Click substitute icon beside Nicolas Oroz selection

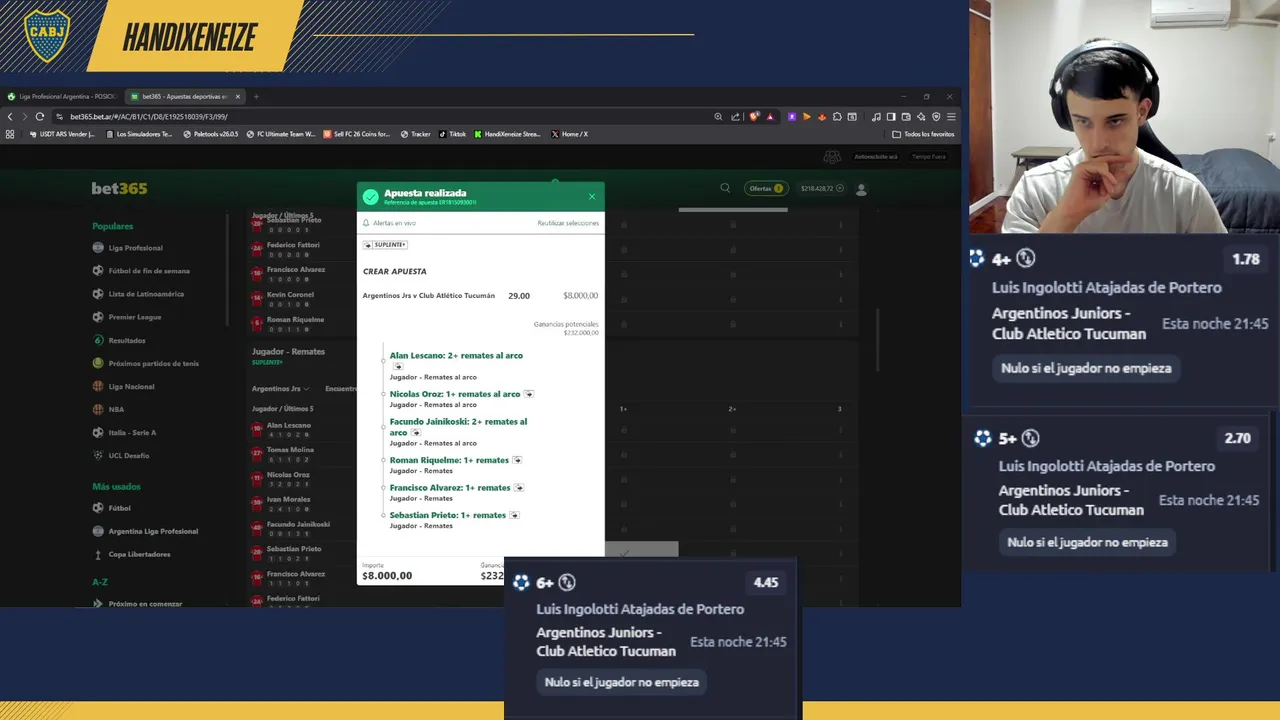click(529, 394)
